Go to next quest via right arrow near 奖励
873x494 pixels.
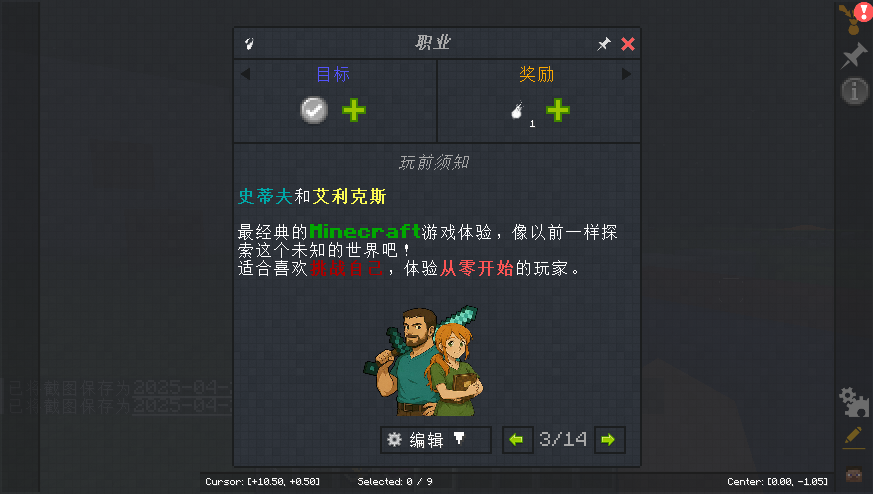(x=626, y=74)
